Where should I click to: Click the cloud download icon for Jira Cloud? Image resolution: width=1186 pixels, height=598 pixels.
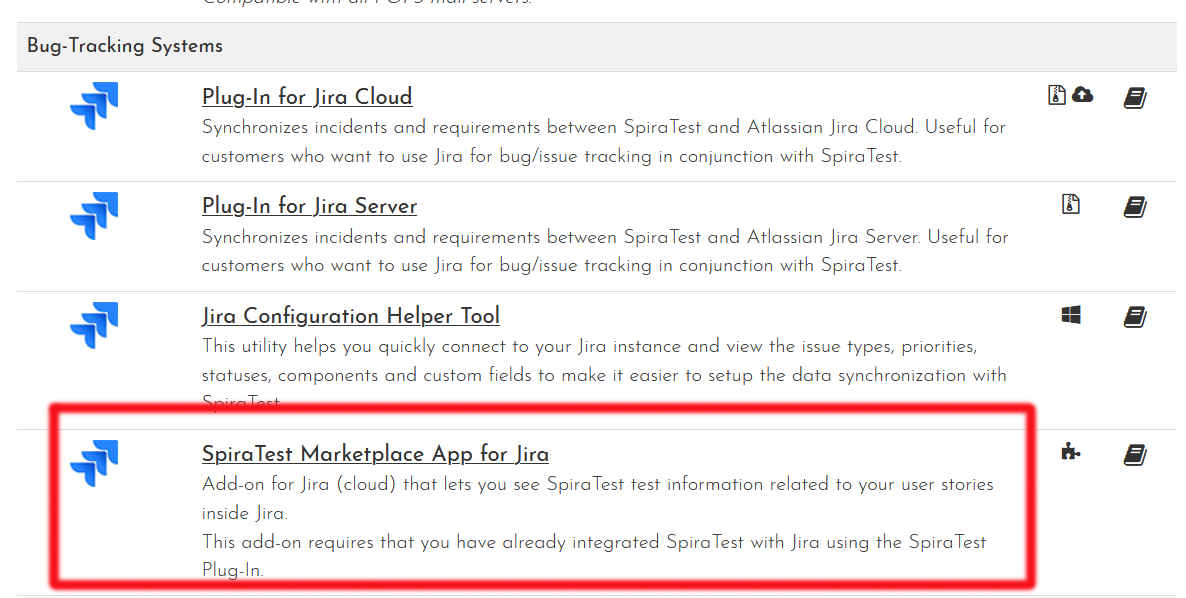(1082, 95)
